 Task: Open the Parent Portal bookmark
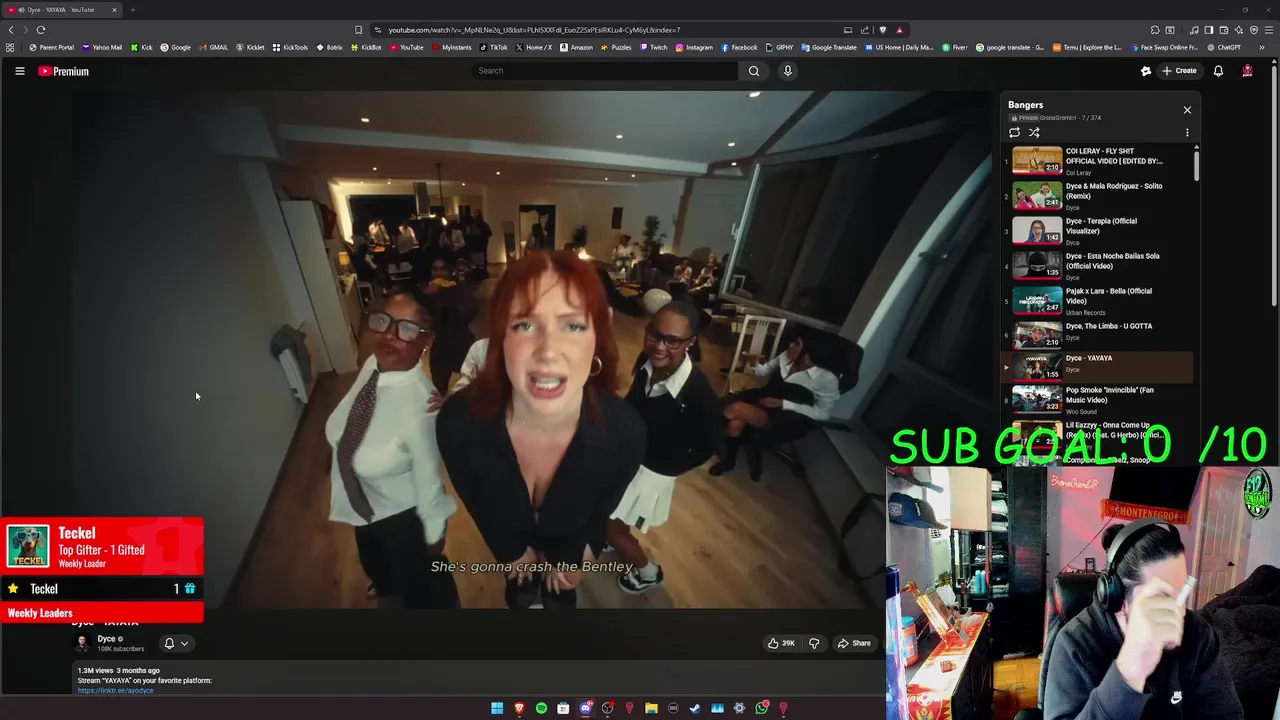tap(51, 47)
